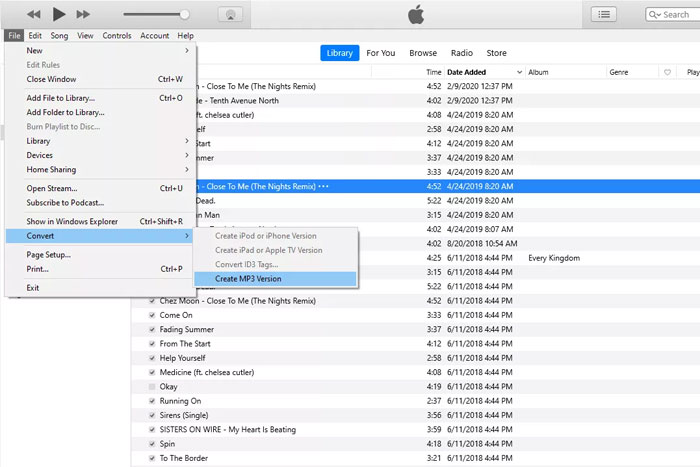Image resolution: width=700 pixels, height=467 pixels.
Task: Open the AirPlay output button
Action: point(229,15)
